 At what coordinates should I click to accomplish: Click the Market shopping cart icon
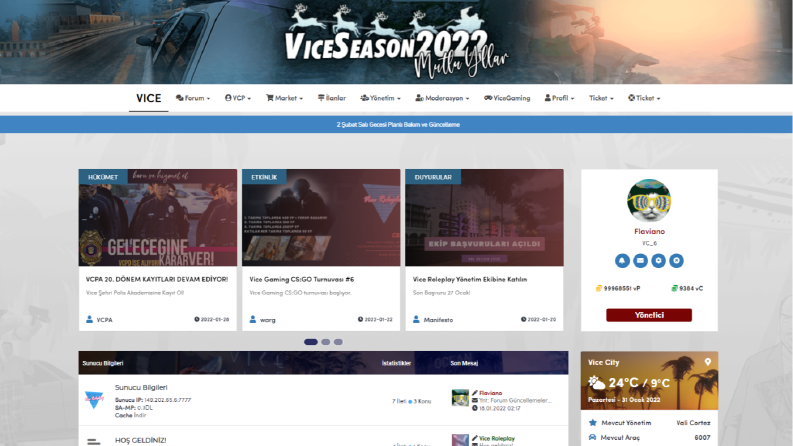270,98
